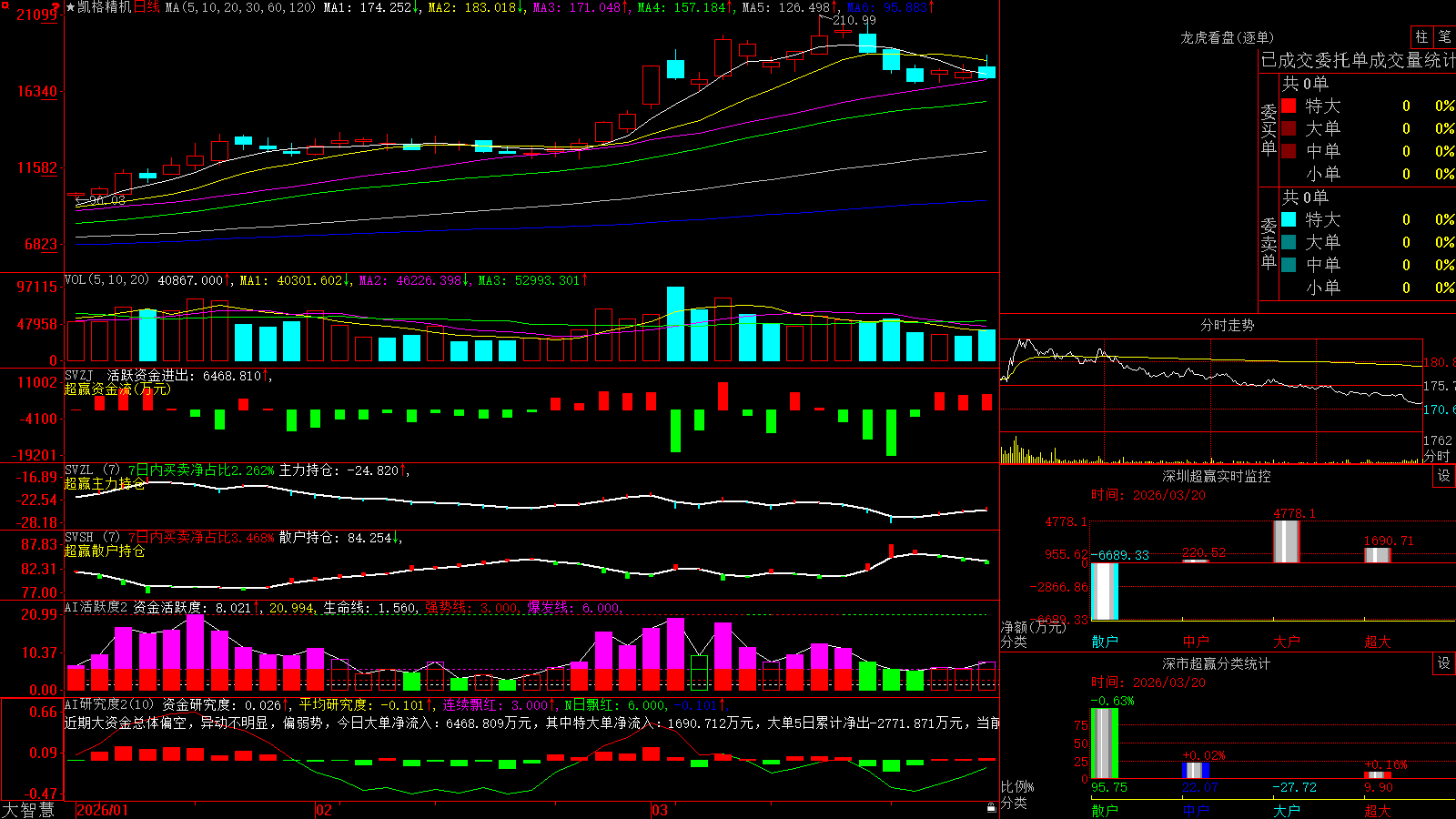Click the 02 month marker on time axis

point(324,810)
